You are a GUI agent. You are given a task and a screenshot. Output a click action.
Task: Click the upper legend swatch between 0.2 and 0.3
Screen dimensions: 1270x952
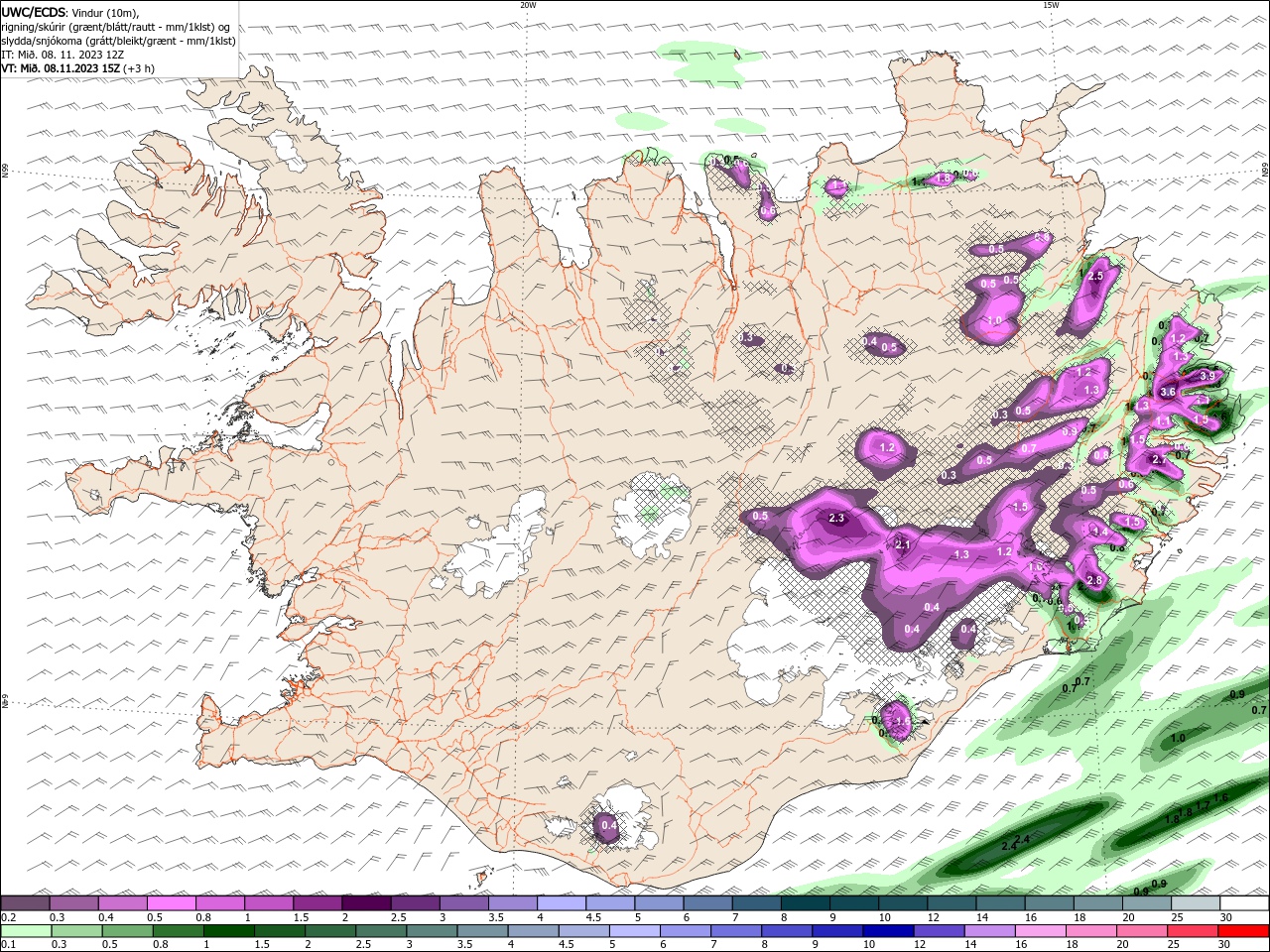pyautogui.click(x=25, y=903)
